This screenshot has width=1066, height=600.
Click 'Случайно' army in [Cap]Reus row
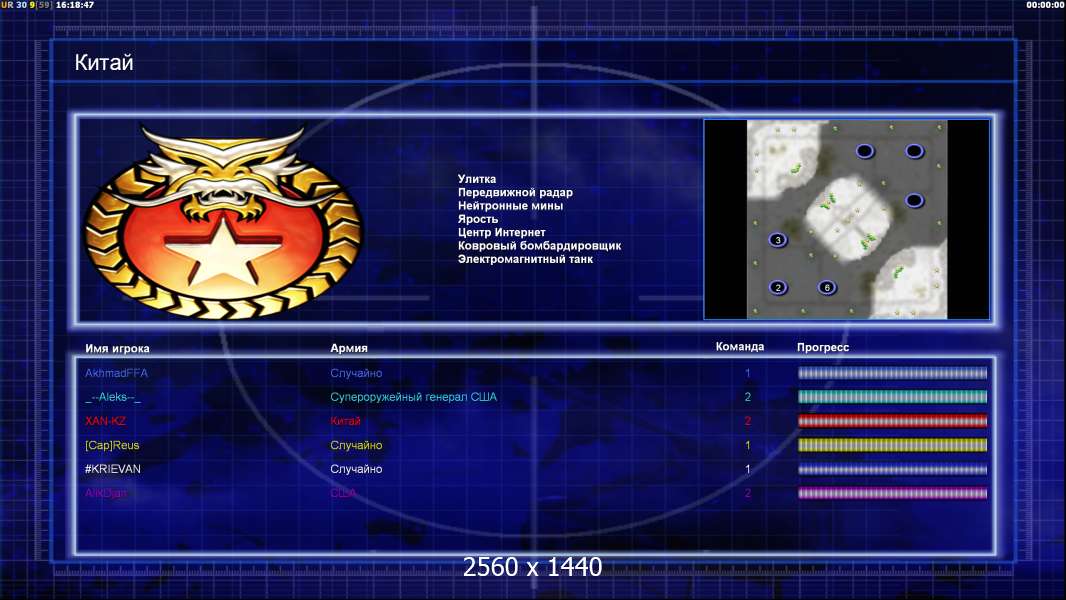click(356, 445)
